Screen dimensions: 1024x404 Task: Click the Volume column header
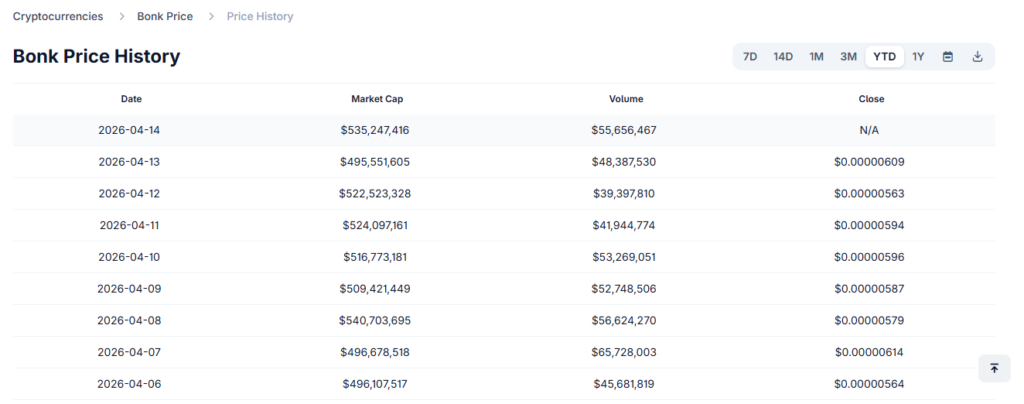626,99
